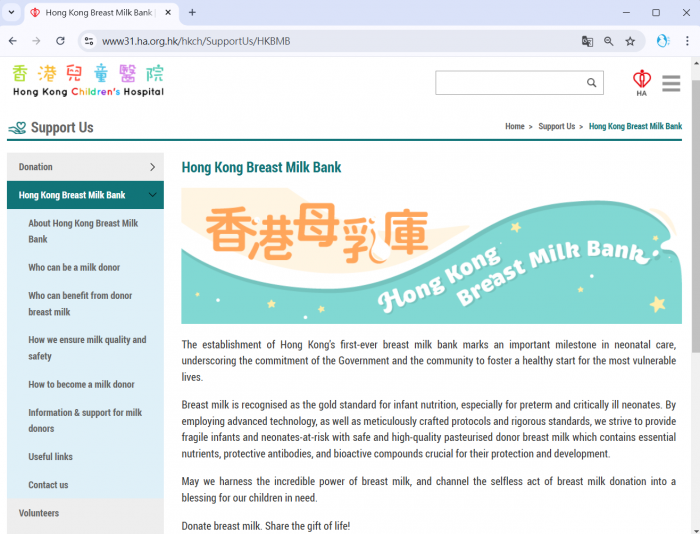
Task: Reload the page with the refresh icon
Action: pos(60,41)
